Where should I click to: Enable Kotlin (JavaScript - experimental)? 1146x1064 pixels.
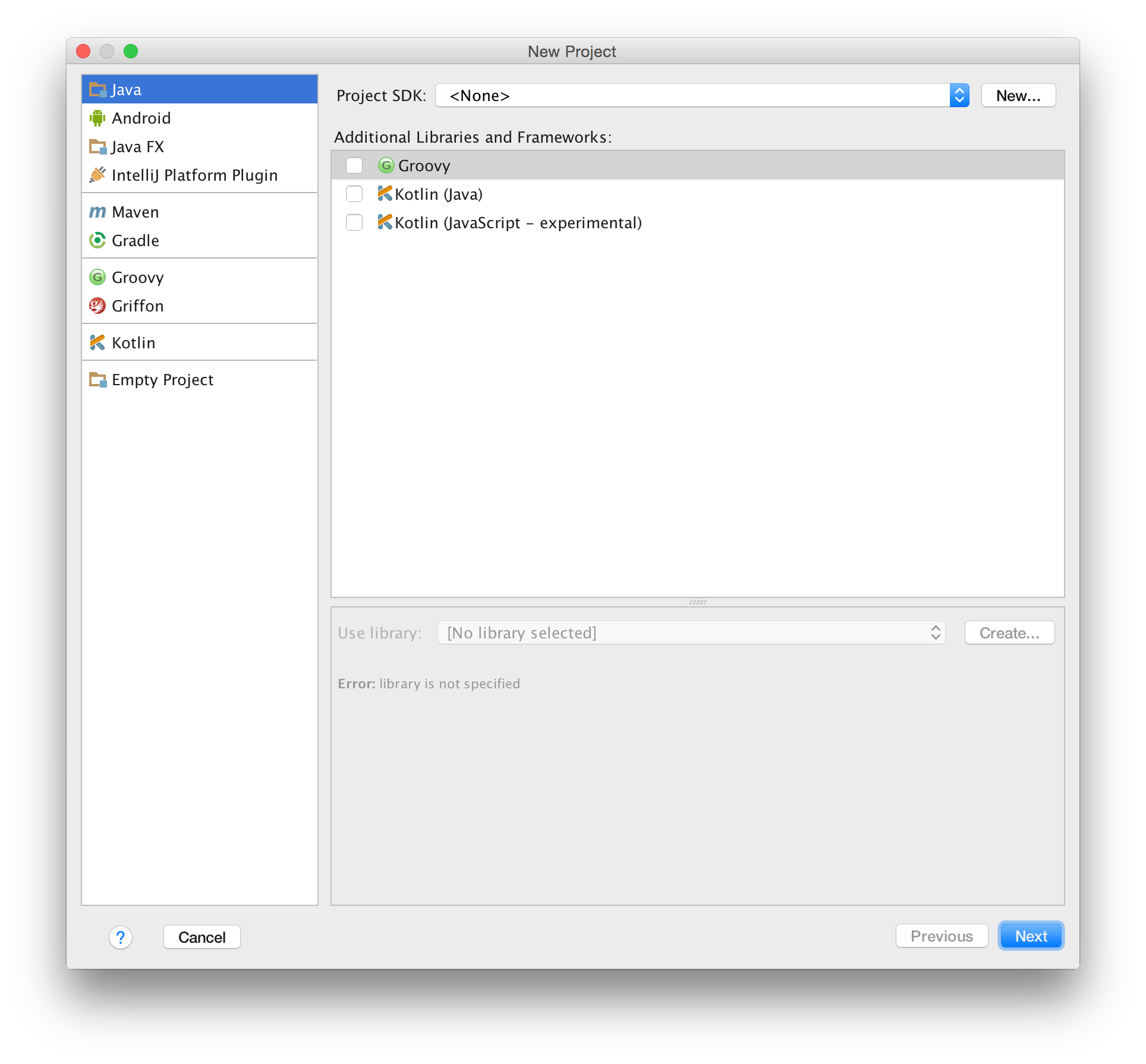coord(355,222)
